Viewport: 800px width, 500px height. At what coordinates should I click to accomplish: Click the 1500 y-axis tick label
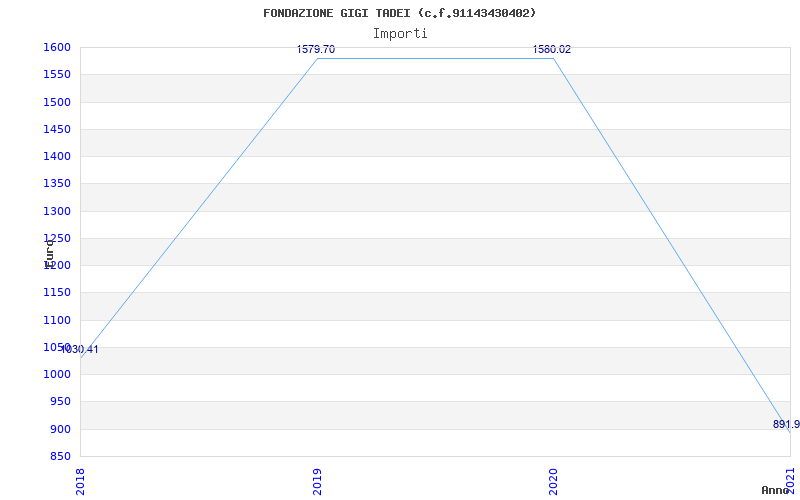[x=56, y=102]
